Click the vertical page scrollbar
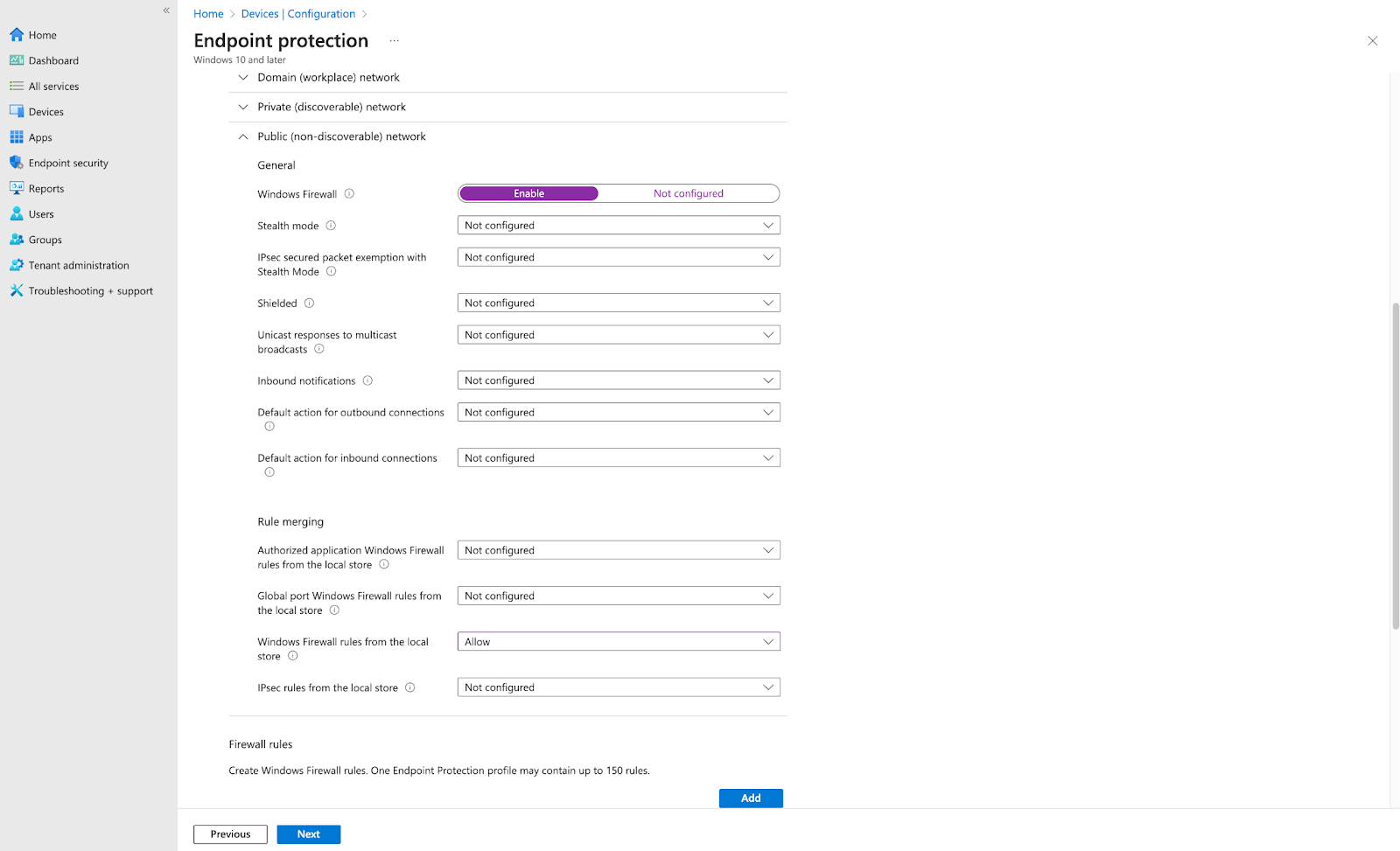Image resolution: width=1400 pixels, height=851 pixels. (1396, 465)
